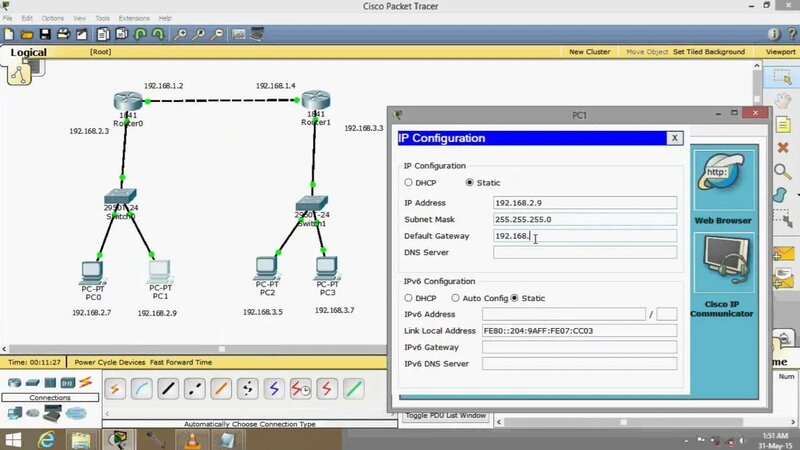
Task: Click the Copy toolbar icon
Action: (x=103, y=34)
